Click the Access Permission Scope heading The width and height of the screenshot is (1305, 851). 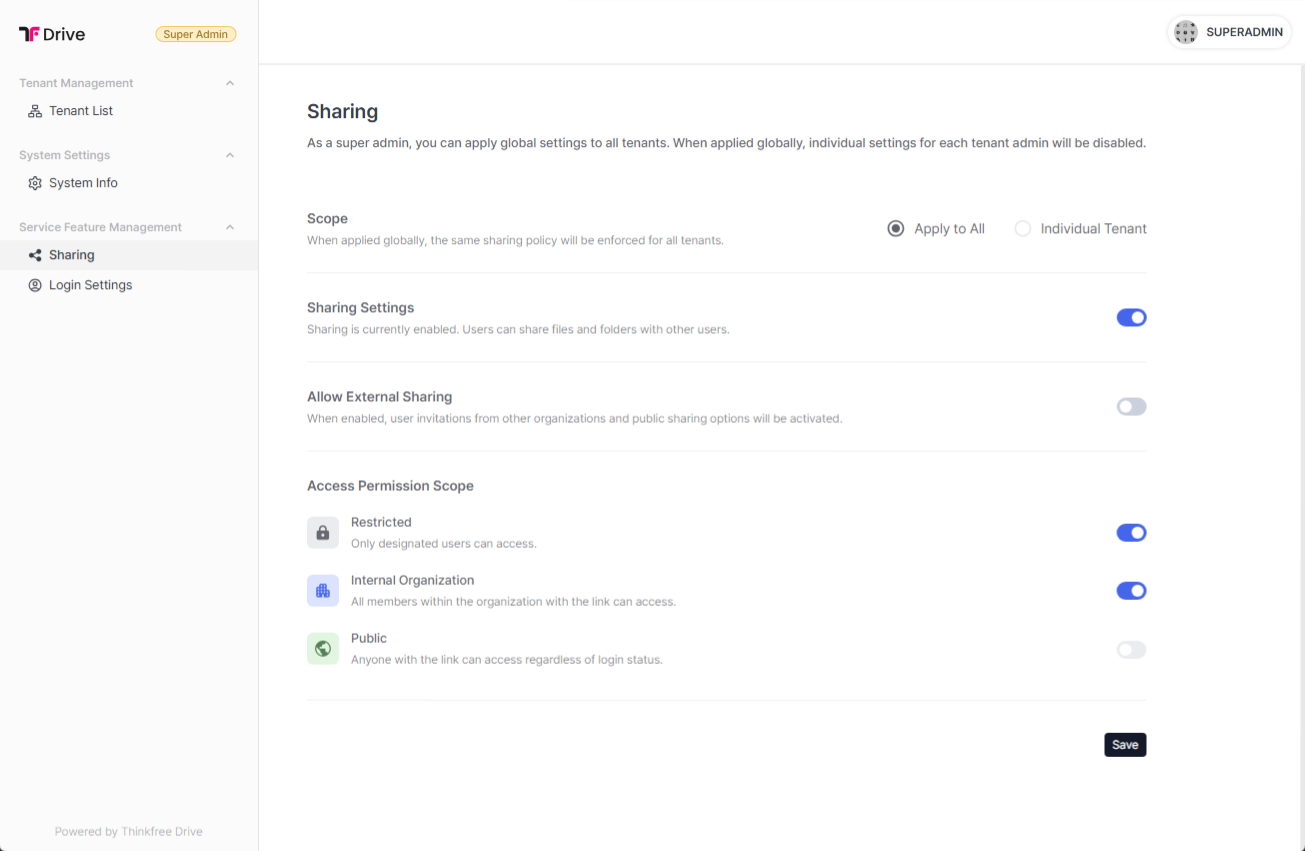(390, 486)
